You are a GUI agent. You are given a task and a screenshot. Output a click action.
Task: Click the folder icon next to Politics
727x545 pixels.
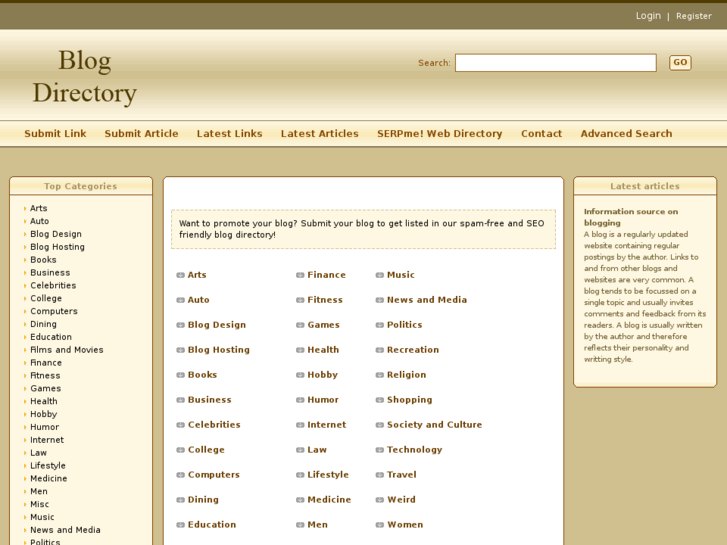(x=380, y=325)
